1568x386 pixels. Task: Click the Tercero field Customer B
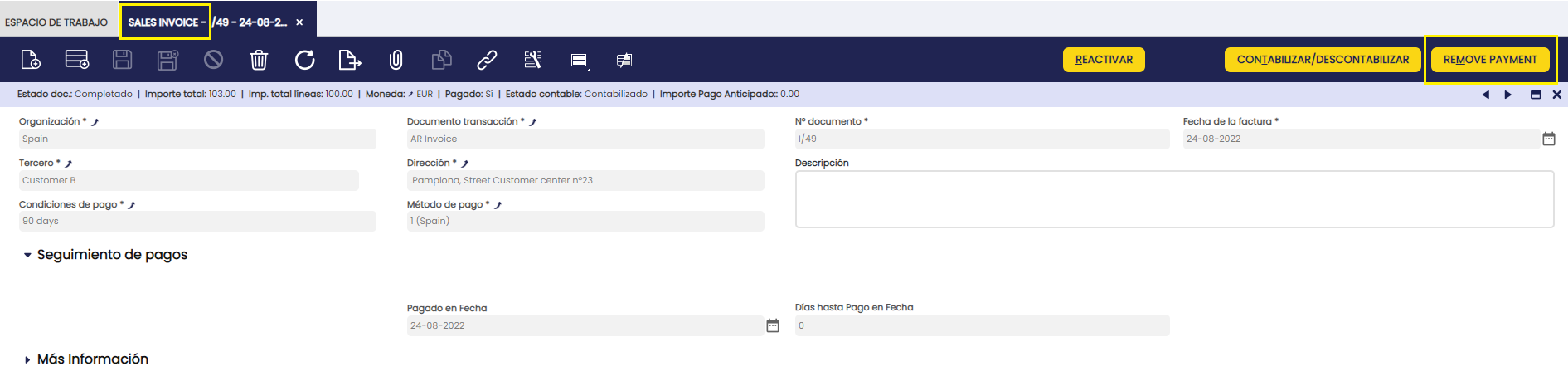189,181
